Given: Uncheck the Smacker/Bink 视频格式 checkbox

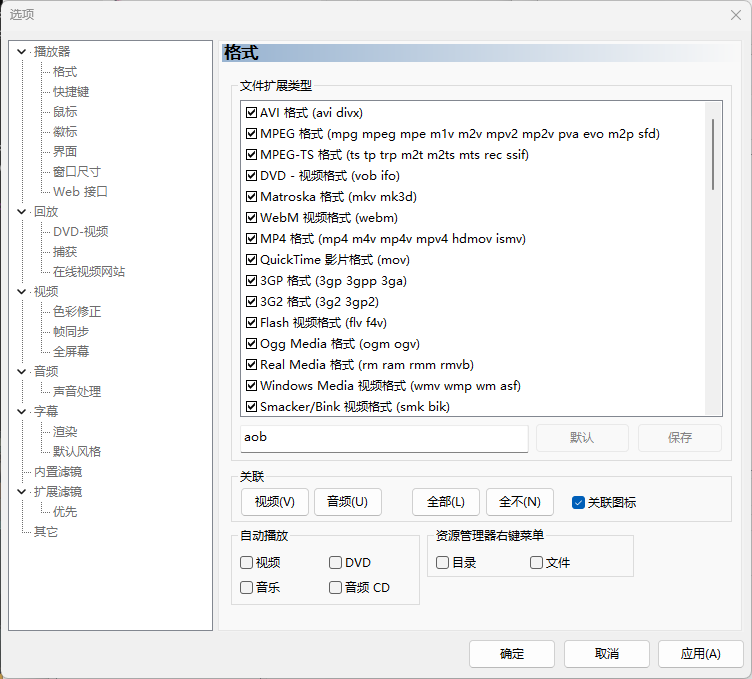Looking at the screenshot, I should [x=251, y=407].
